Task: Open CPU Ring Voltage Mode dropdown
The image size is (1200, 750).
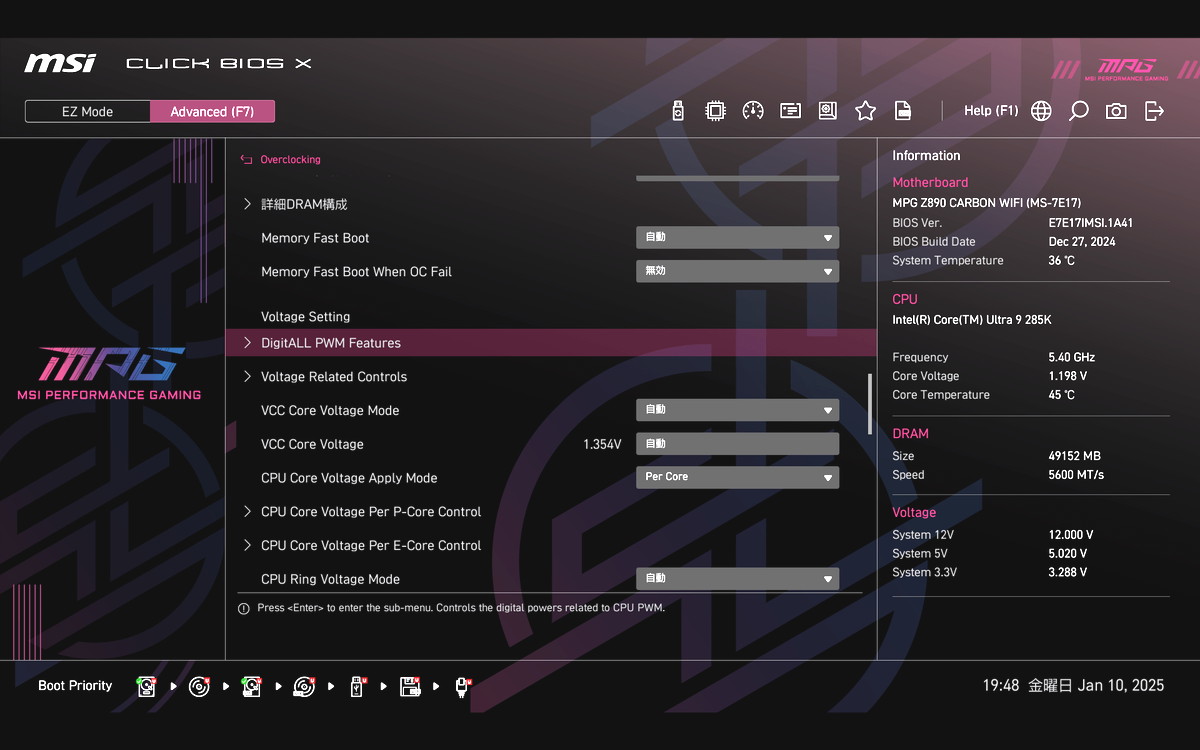Action: tap(737, 578)
